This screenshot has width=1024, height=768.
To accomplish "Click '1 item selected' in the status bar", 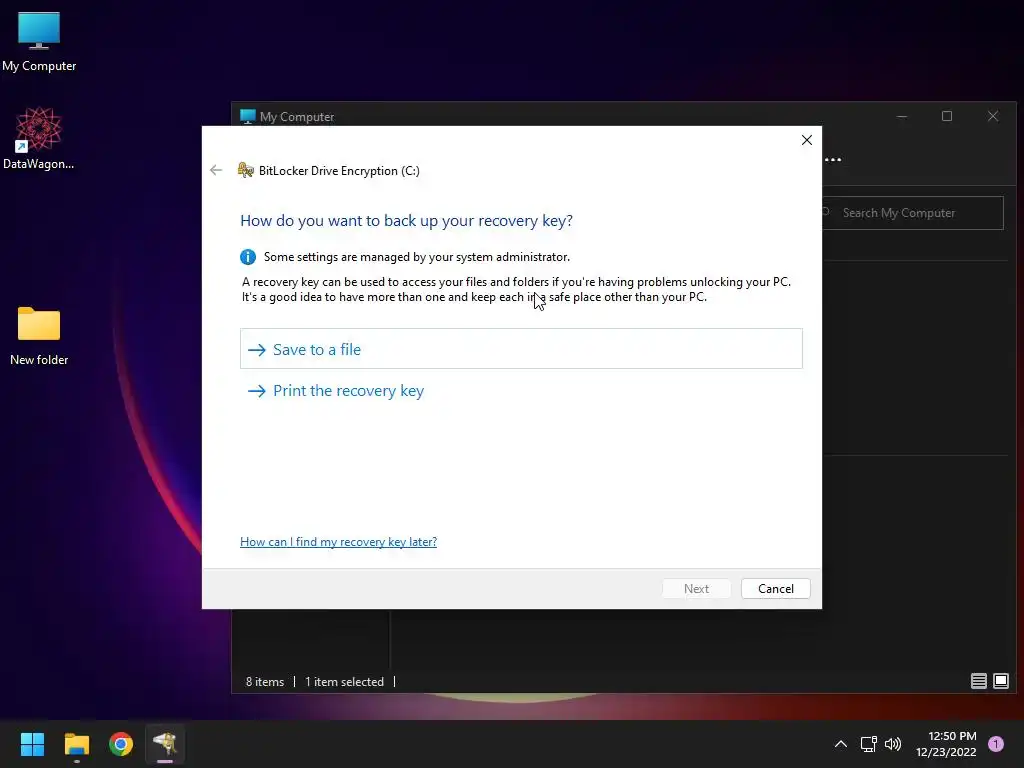I will (344, 681).
